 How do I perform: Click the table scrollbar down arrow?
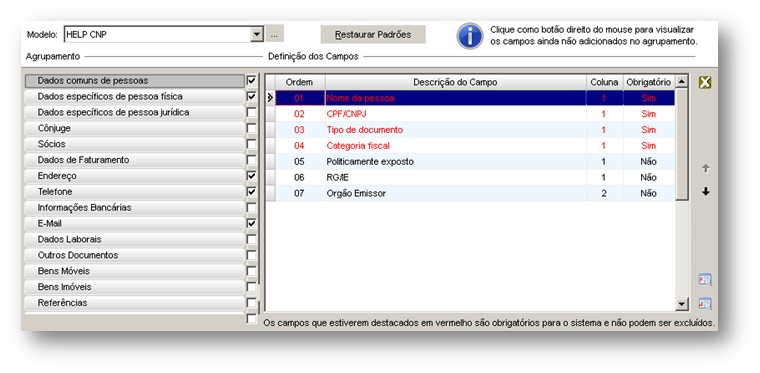[x=682, y=304]
